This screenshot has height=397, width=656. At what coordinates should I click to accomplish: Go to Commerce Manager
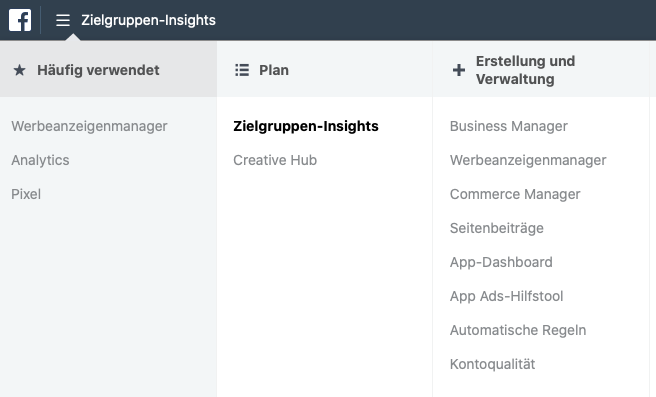(515, 194)
